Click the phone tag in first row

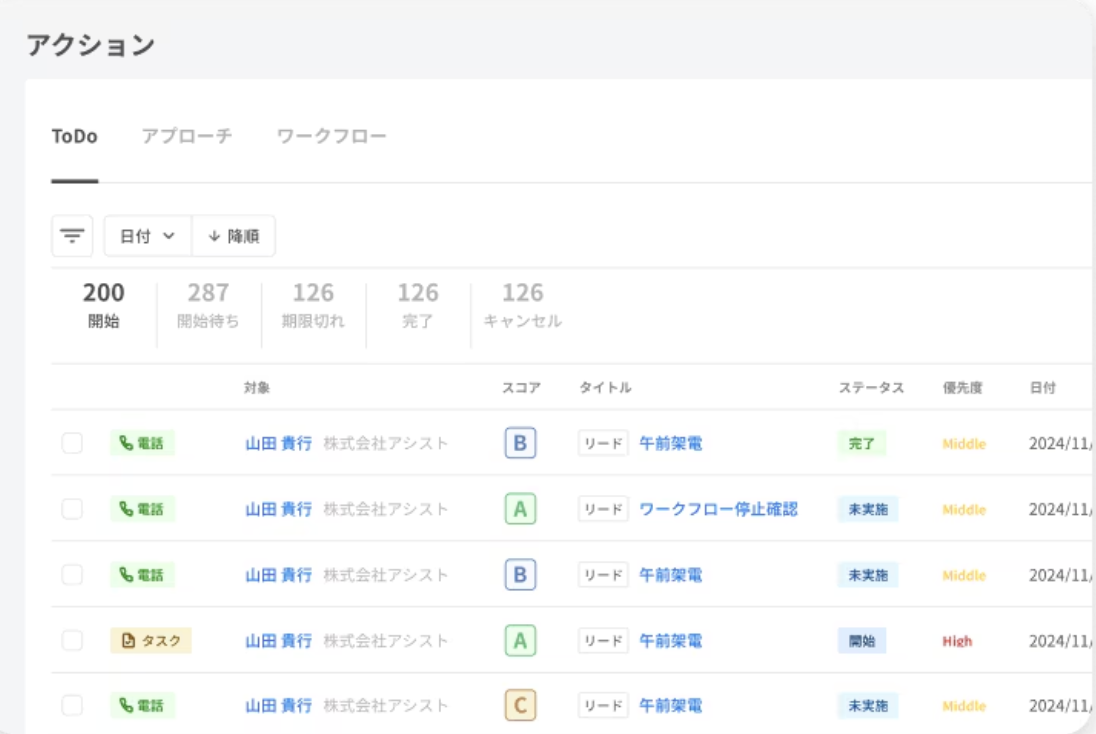click(142, 444)
